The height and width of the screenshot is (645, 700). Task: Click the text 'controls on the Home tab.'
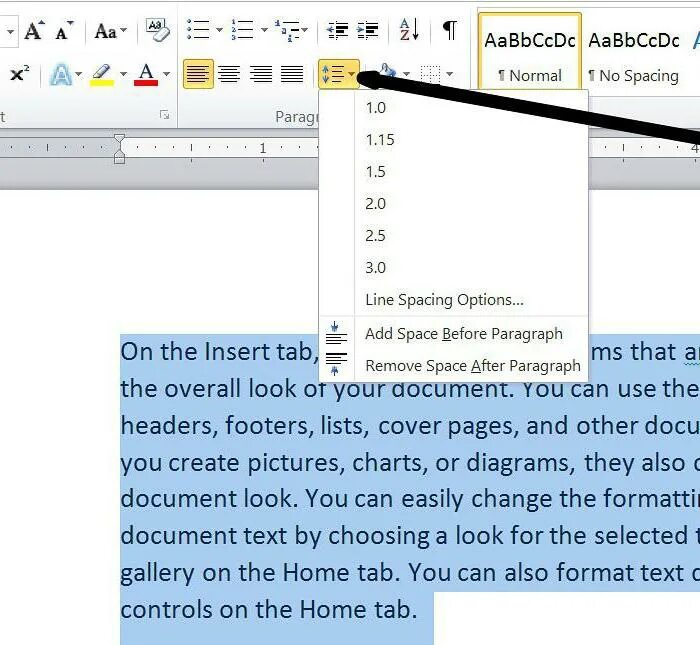[x=269, y=609]
